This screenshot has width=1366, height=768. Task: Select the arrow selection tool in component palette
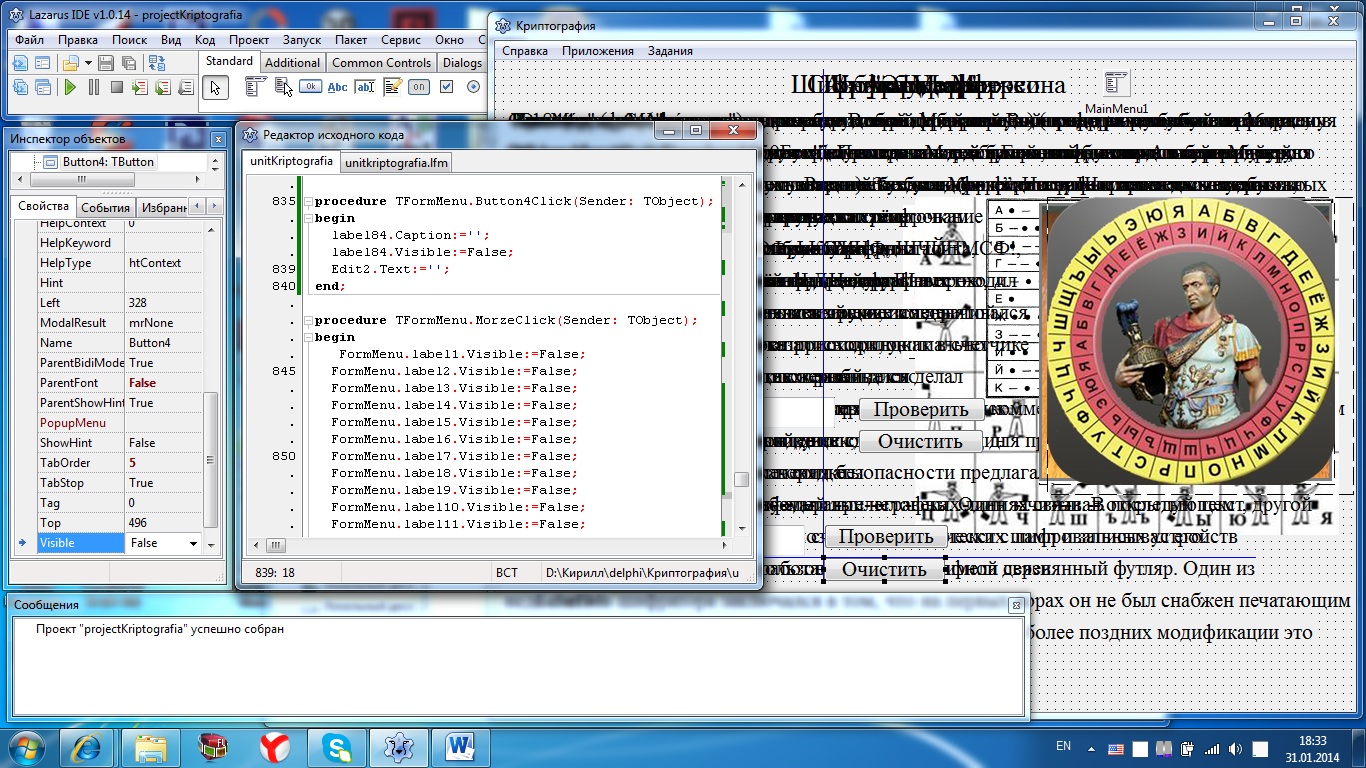(214, 88)
